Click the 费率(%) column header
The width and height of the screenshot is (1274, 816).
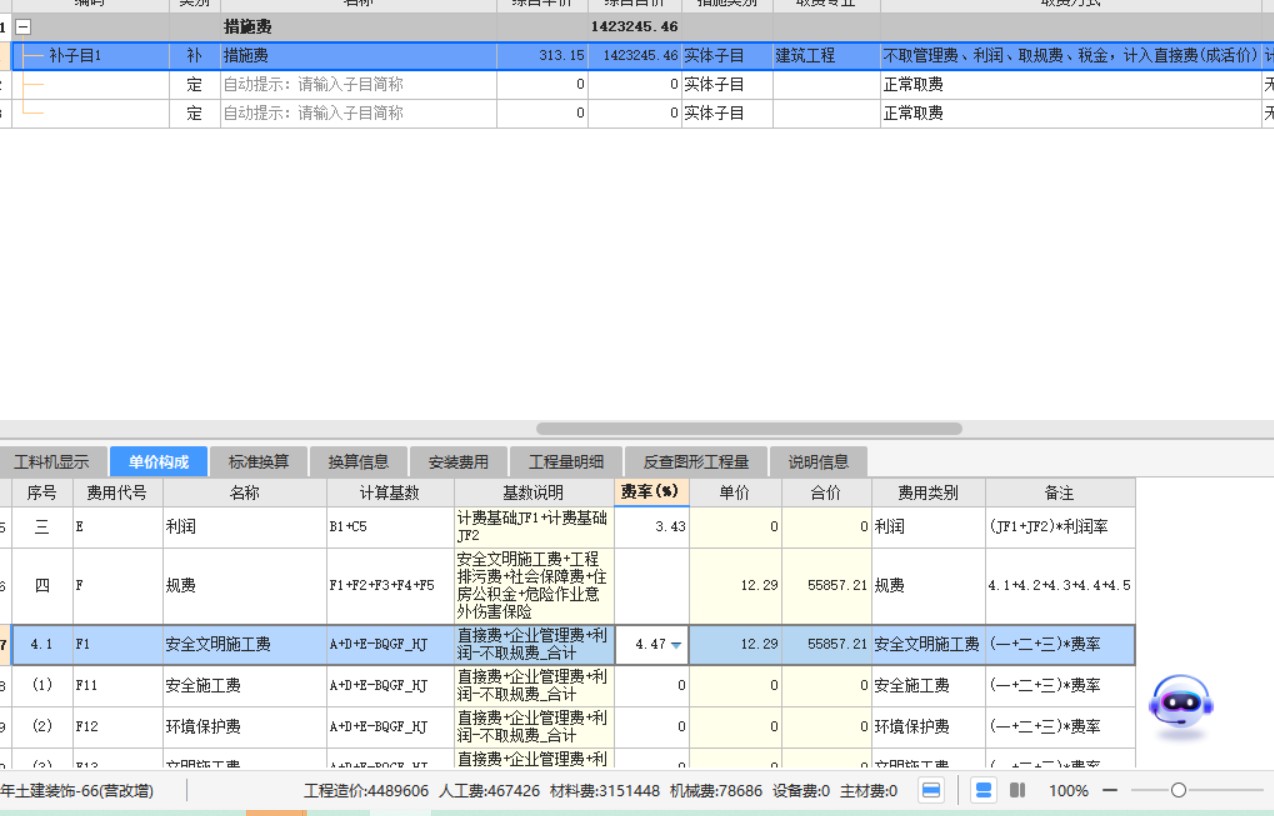(651, 492)
